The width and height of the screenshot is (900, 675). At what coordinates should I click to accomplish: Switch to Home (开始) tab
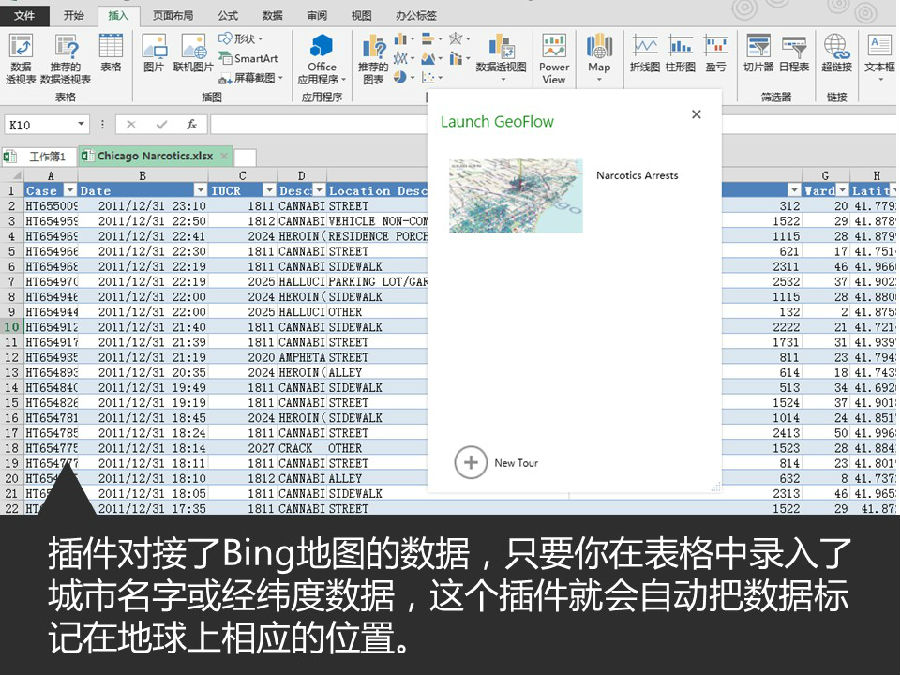coord(73,15)
